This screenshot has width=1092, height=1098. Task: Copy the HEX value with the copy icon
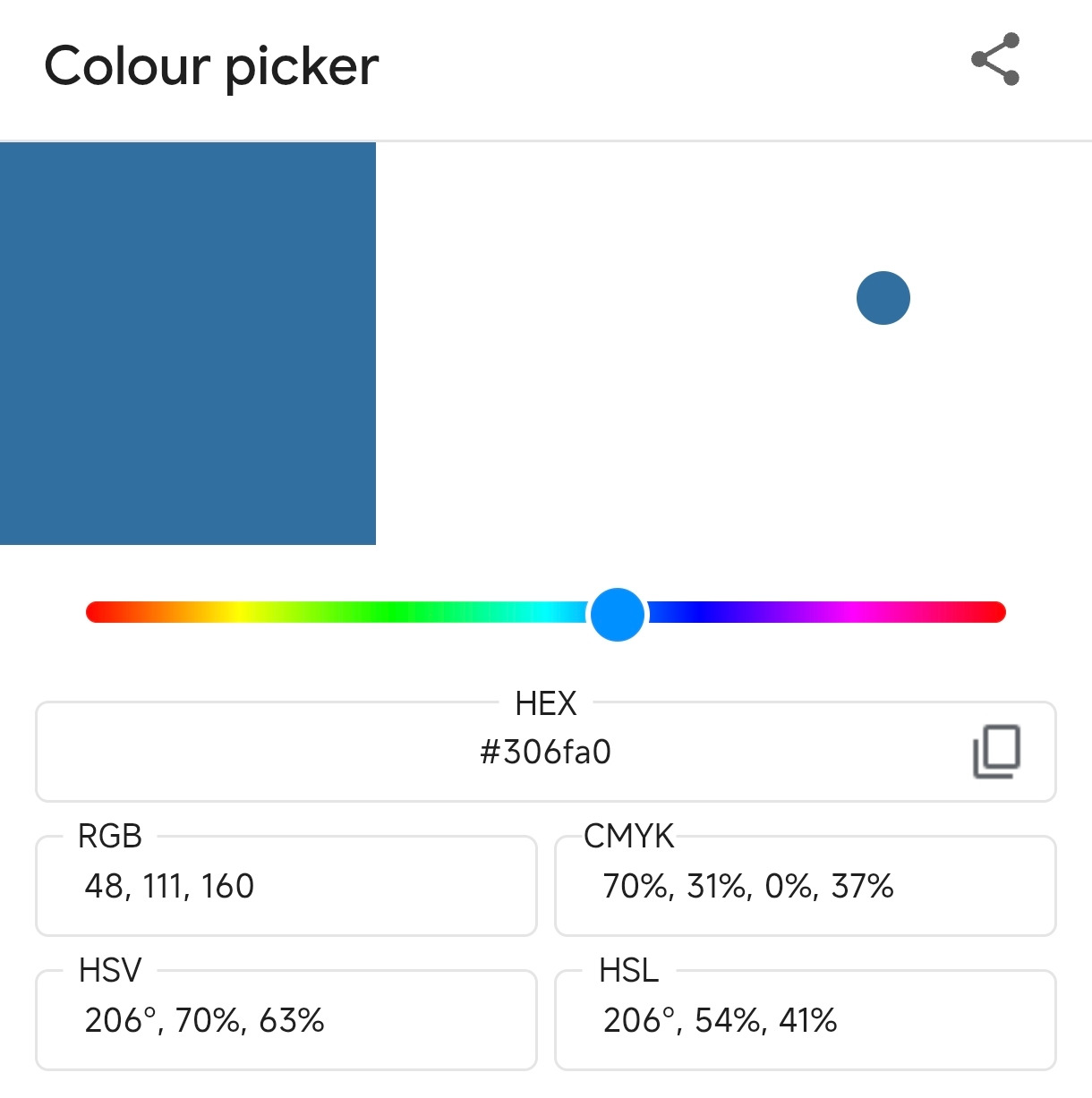pos(996,752)
